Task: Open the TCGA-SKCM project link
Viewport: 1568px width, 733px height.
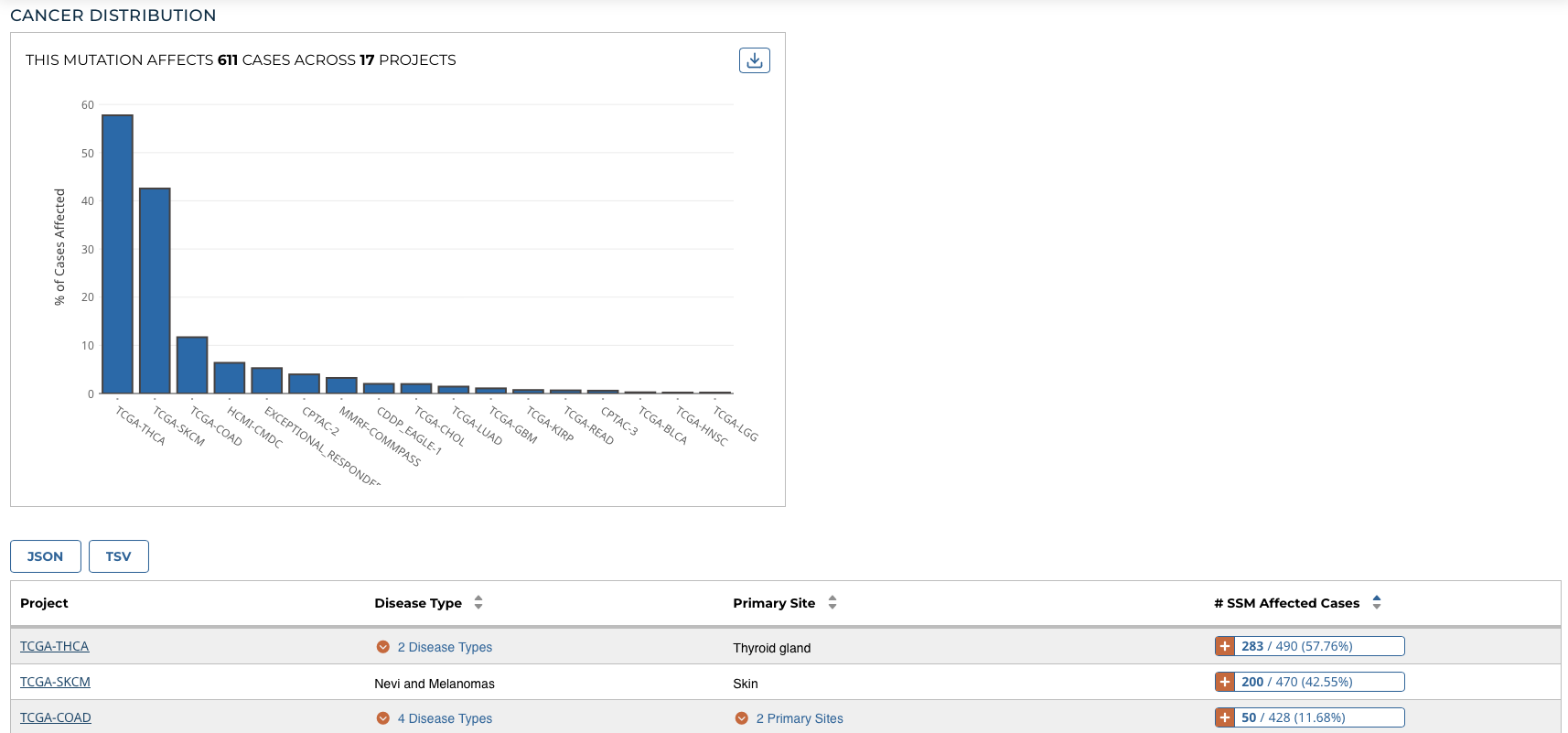Action: tap(55, 682)
